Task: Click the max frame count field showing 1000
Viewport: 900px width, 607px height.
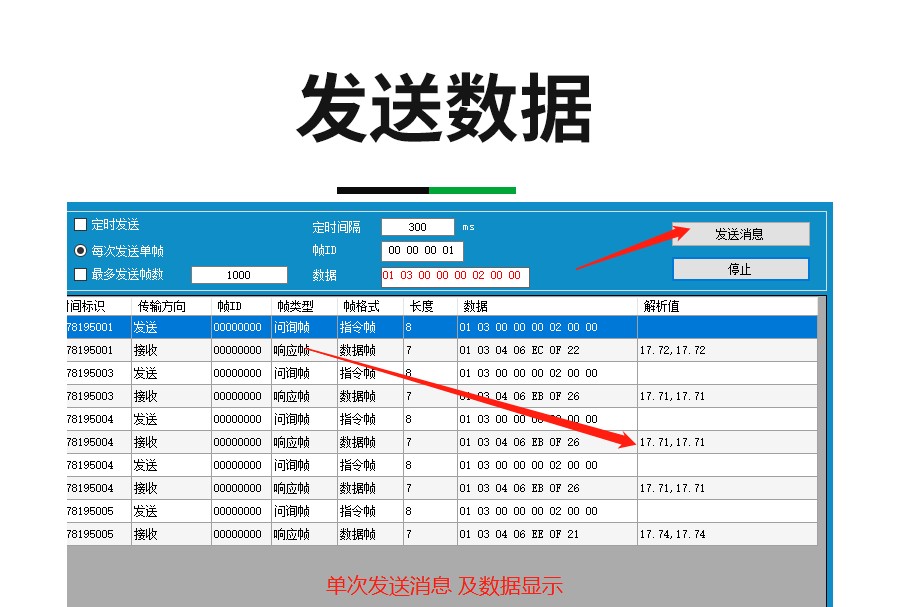Action: click(239, 275)
